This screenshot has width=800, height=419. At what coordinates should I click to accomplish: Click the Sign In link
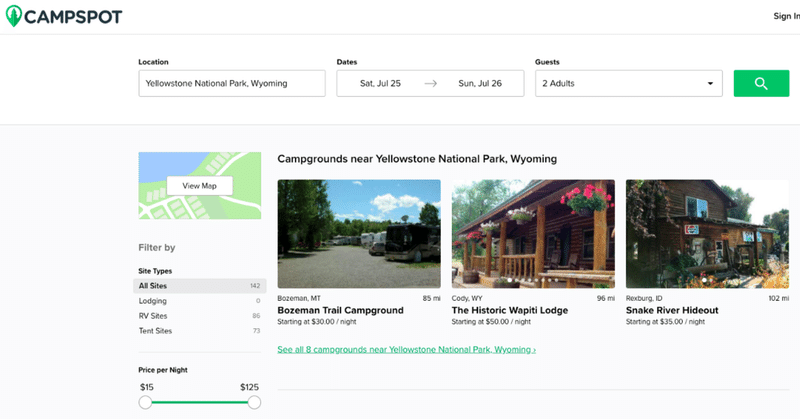[786, 16]
